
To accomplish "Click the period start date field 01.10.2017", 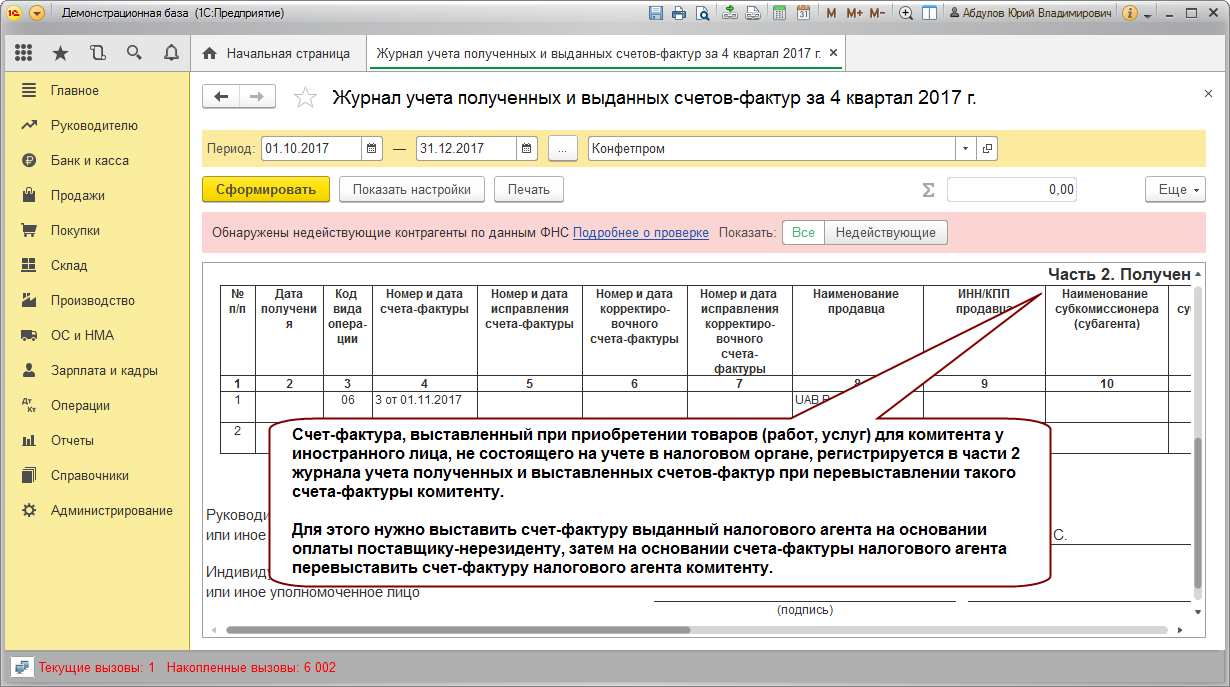I will coord(310,148).
